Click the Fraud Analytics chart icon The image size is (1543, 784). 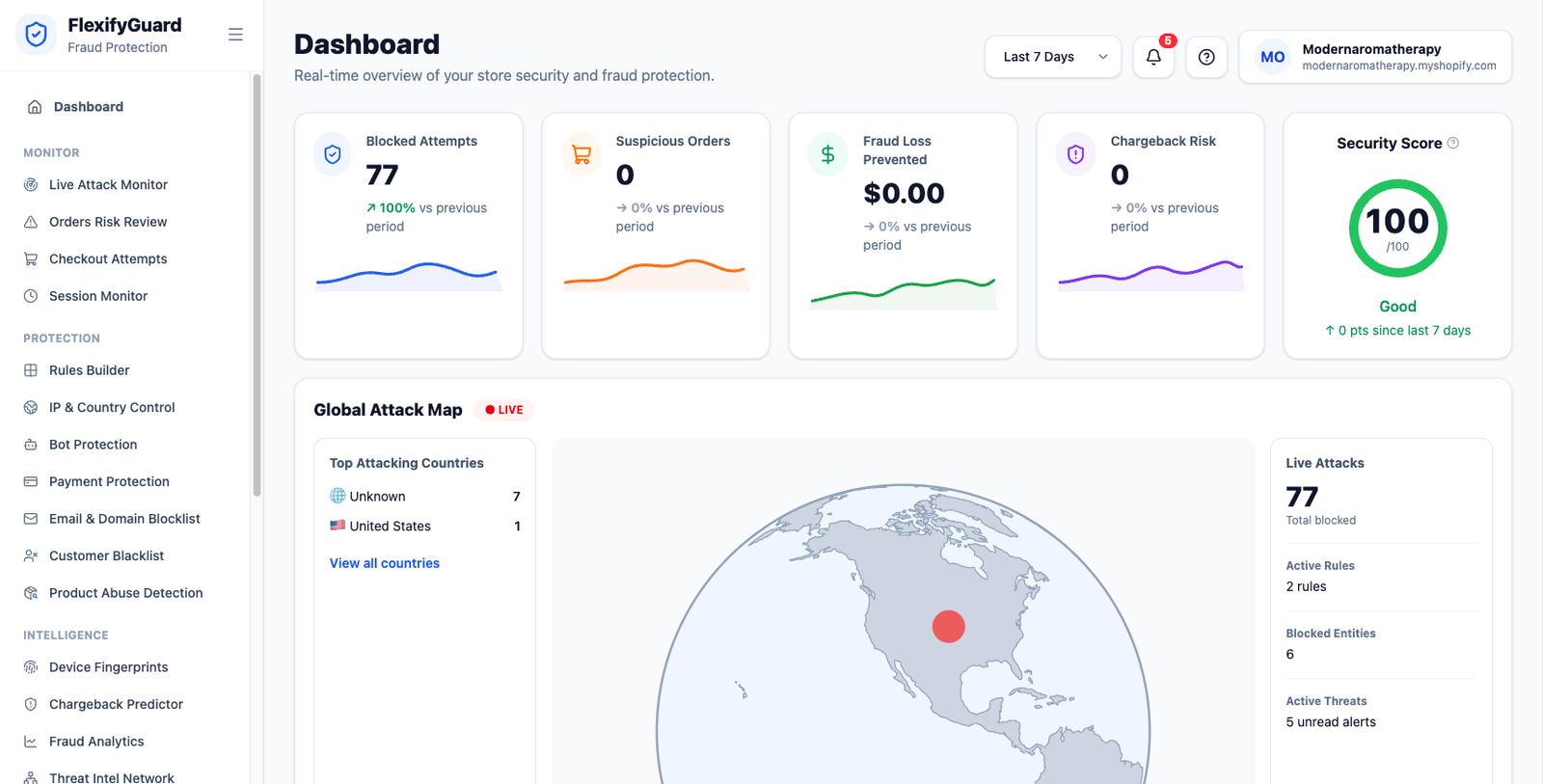[x=31, y=742]
